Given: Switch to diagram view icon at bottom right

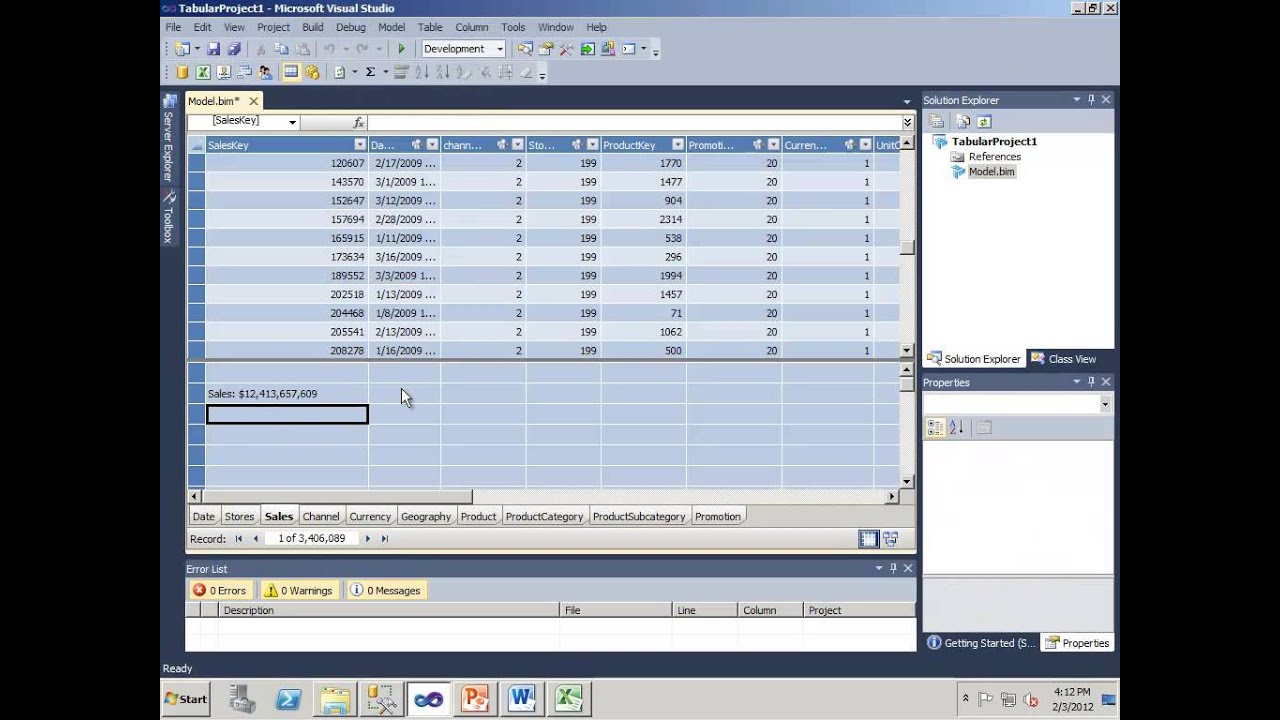Looking at the screenshot, I should coord(890,539).
